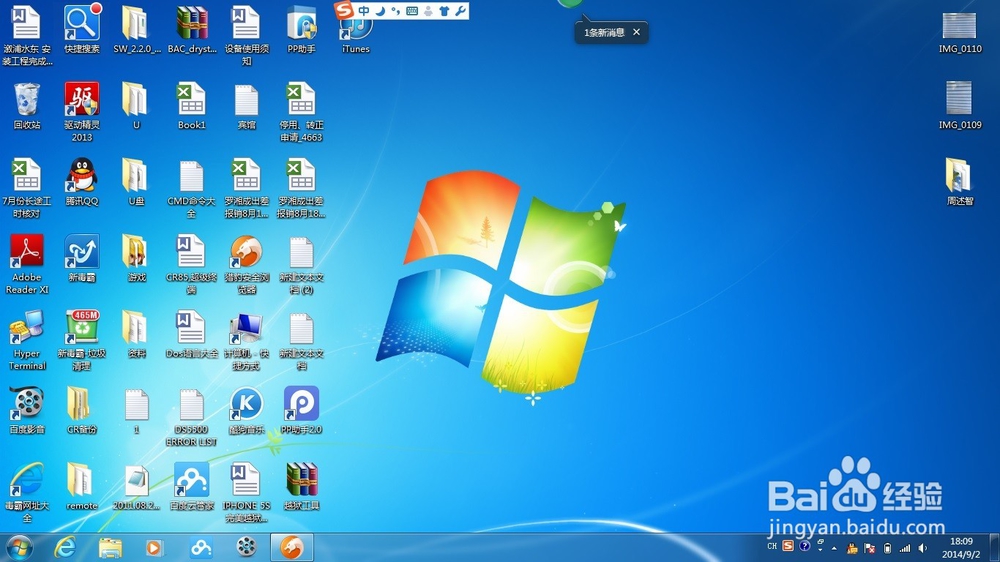
Task: Launch 驱动精灵 2013 from desktop
Action: click(82, 111)
